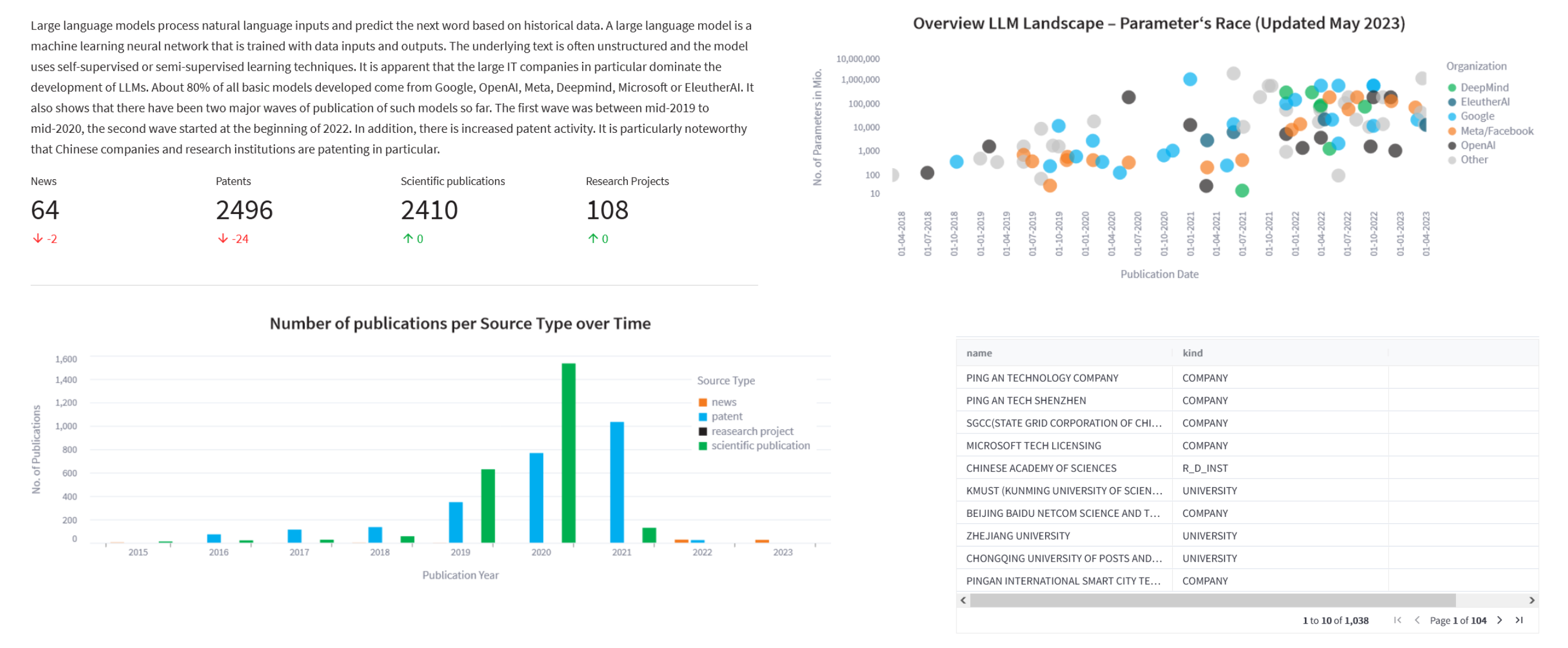The height and width of the screenshot is (648, 1568).
Task: Click the green DeepMind dot at 01-07-2021
Action: [x=1242, y=190]
